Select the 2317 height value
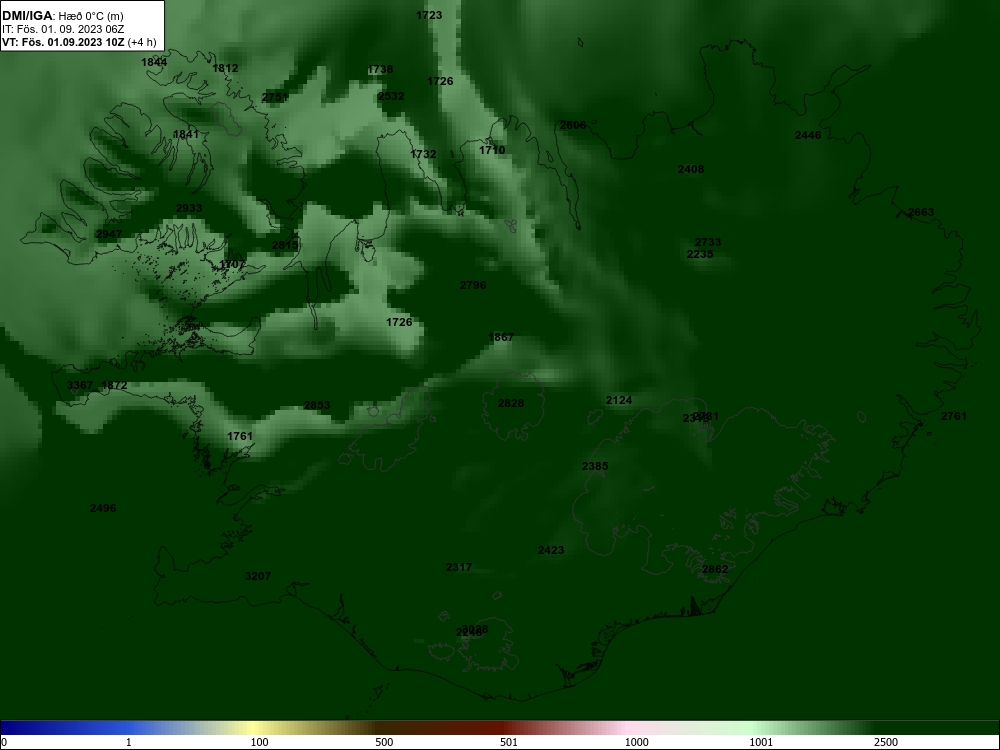The width and height of the screenshot is (1000, 750). click(x=459, y=567)
